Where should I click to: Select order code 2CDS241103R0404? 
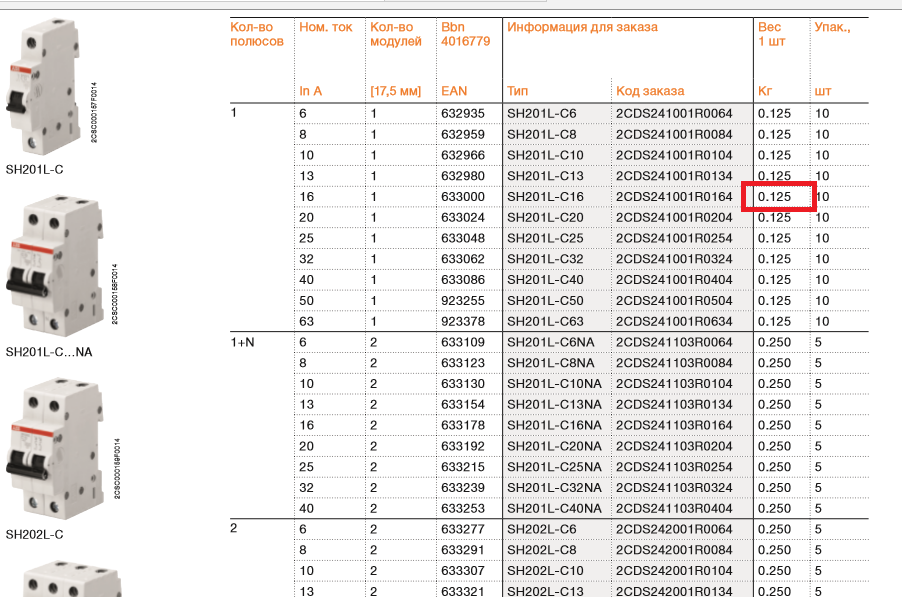pyautogui.click(x=674, y=508)
